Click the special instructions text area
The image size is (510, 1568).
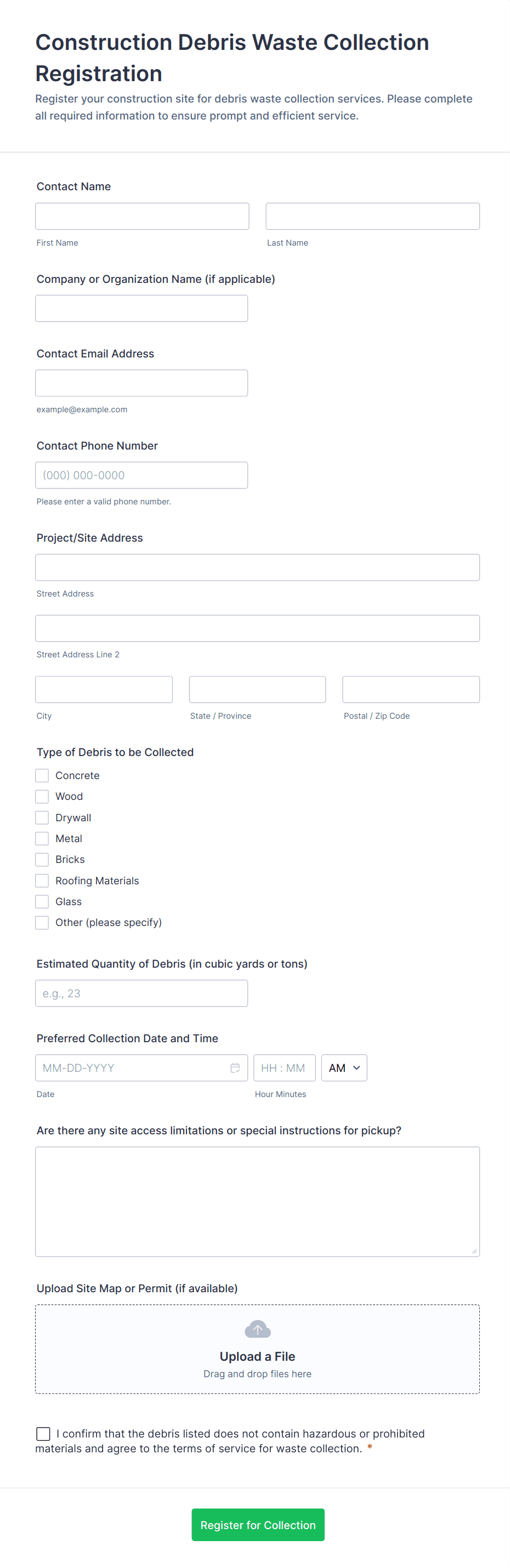coord(257,1202)
